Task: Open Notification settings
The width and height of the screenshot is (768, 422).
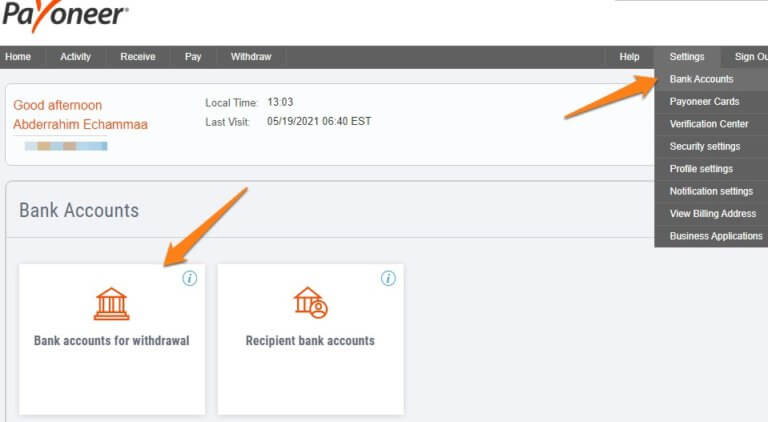Action: (711, 191)
